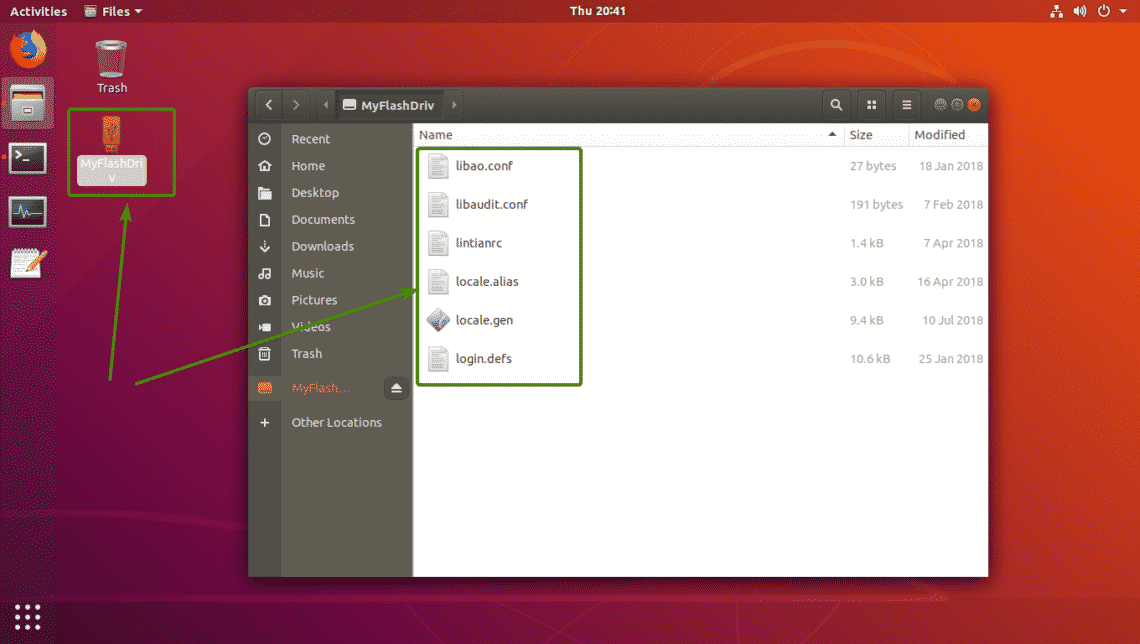Click the network icon in the top bar

pyautogui.click(x=1056, y=11)
